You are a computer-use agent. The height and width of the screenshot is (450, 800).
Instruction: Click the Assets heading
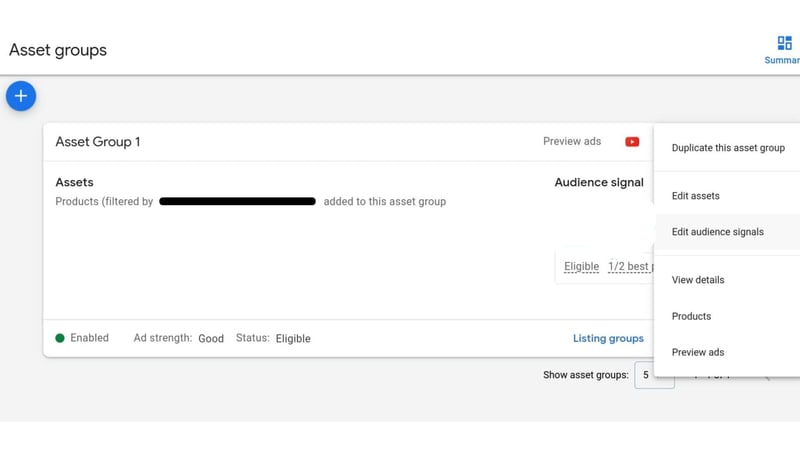coord(74,182)
